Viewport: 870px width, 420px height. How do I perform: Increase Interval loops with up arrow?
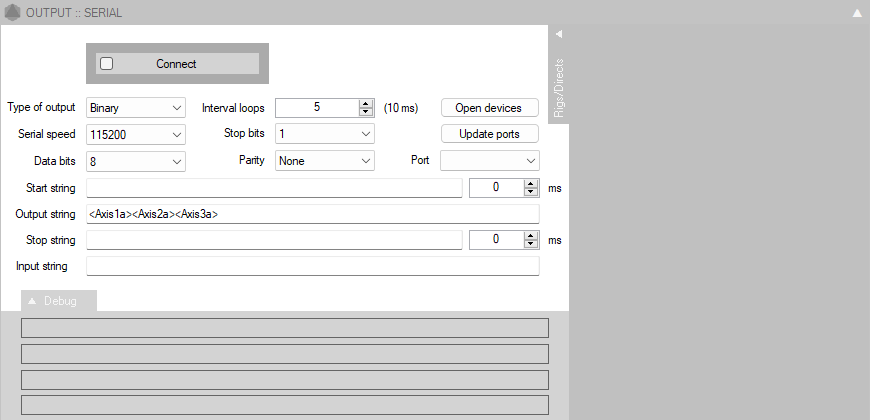tap(366, 103)
